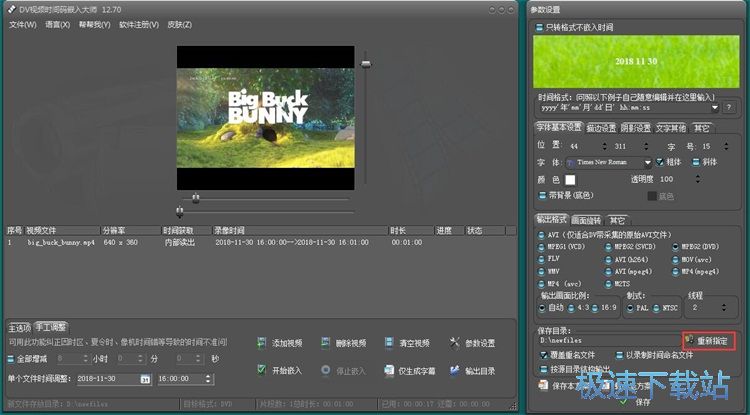Open the 文件(W) menu
The image size is (750, 415).
pyautogui.click(x=22, y=24)
